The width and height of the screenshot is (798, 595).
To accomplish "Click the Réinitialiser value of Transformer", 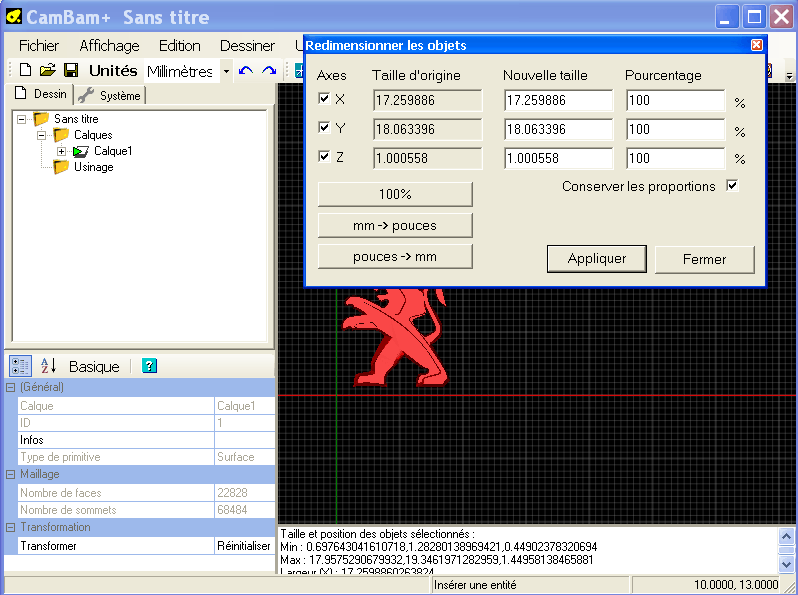I will [244, 546].
